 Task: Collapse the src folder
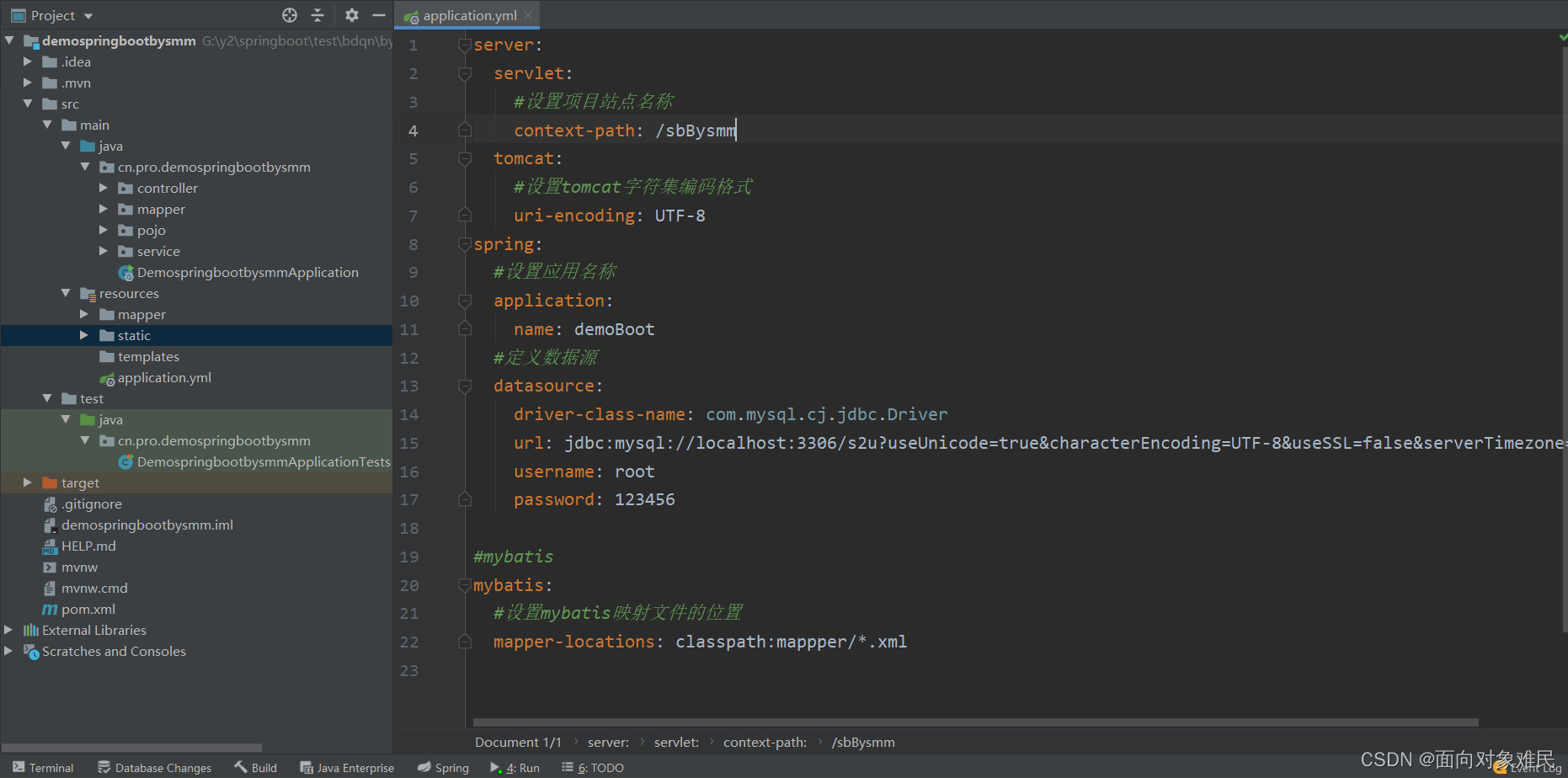28,103
